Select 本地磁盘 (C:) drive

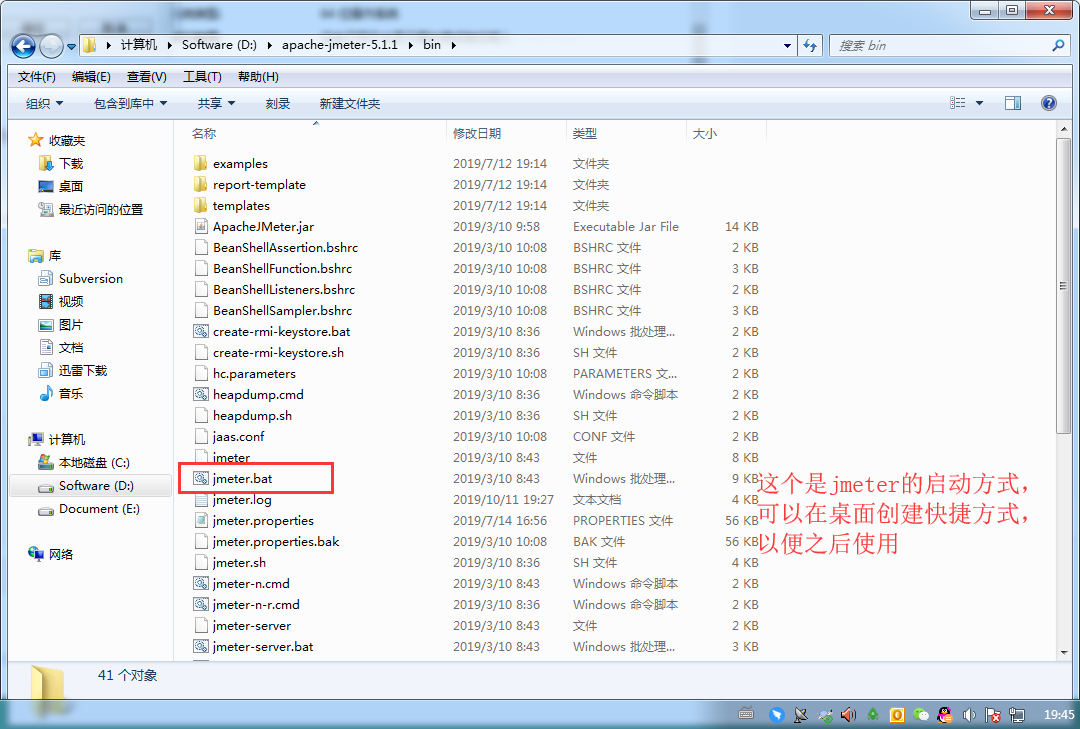94,462
